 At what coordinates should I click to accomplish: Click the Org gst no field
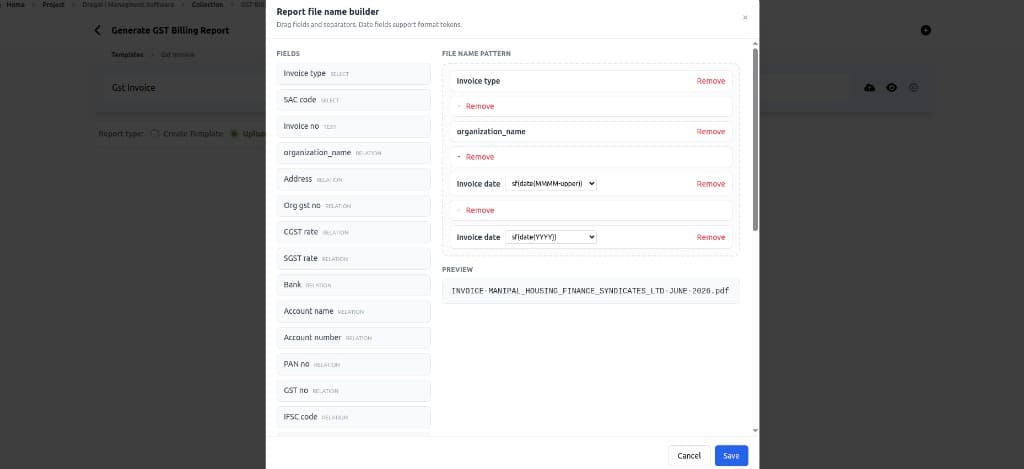pyautogui.click(x=353, y=205)
